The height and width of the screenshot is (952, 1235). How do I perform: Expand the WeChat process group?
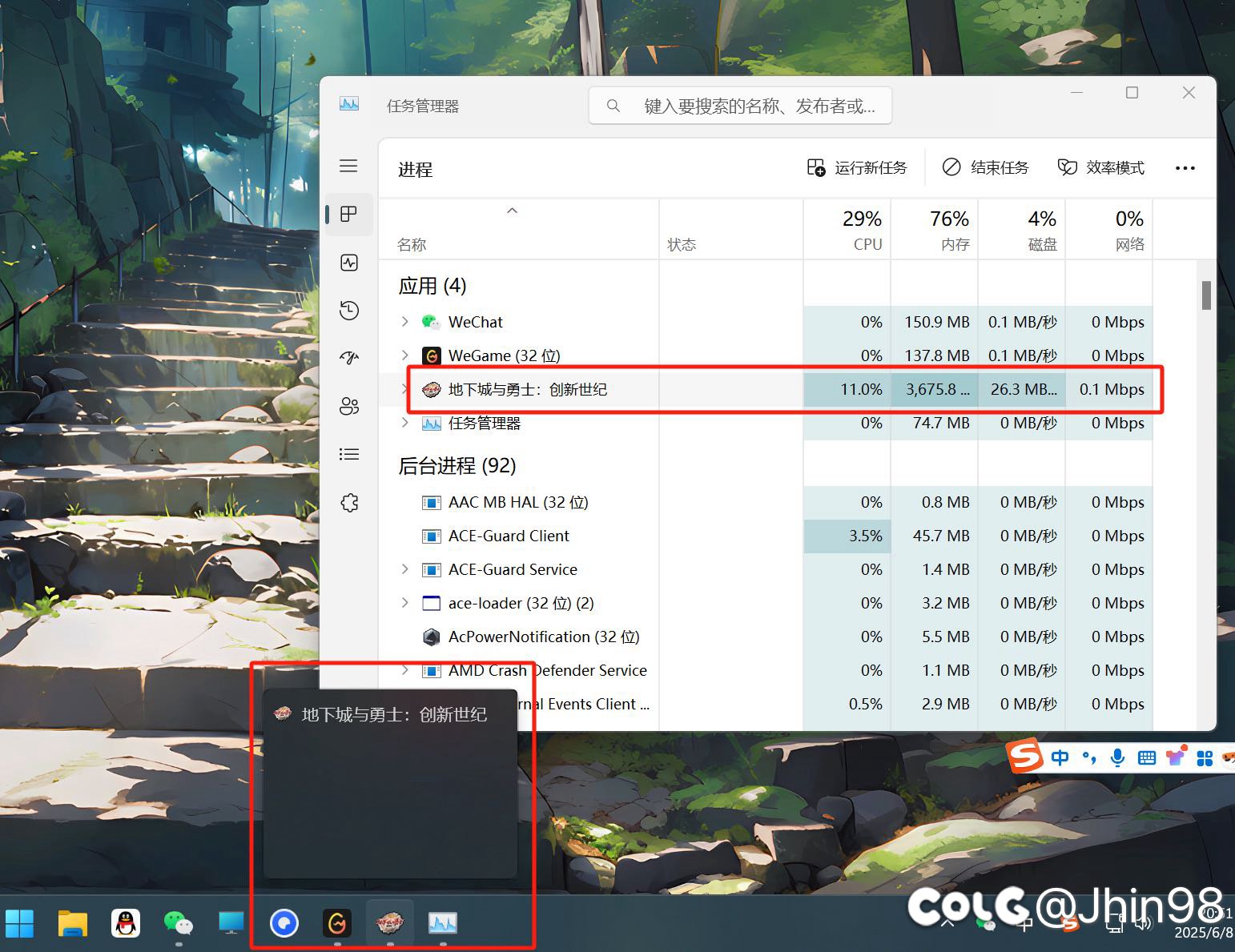[405, 322]
